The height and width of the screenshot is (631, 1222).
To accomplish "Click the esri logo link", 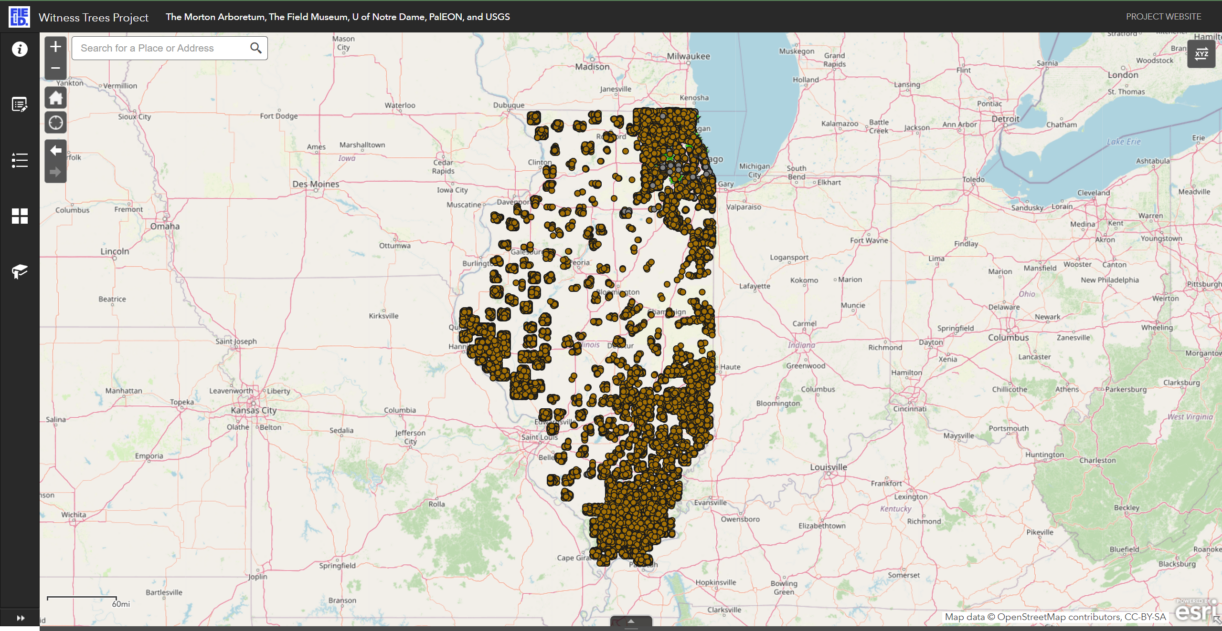I will click(x=1197, y=610).
